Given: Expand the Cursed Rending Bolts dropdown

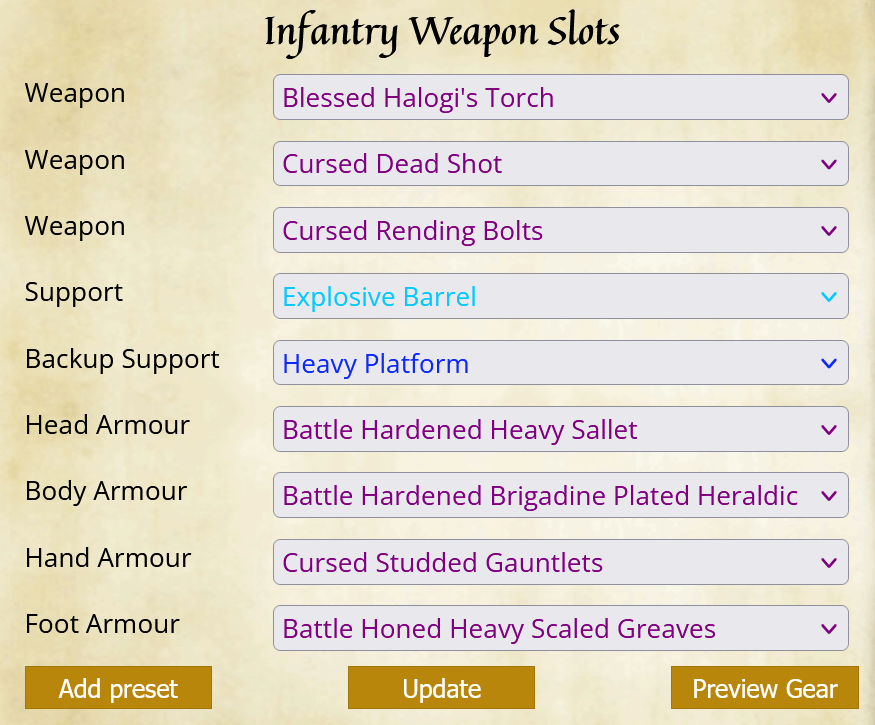Looking at the screenshot, I should click(x=560, y=230).
